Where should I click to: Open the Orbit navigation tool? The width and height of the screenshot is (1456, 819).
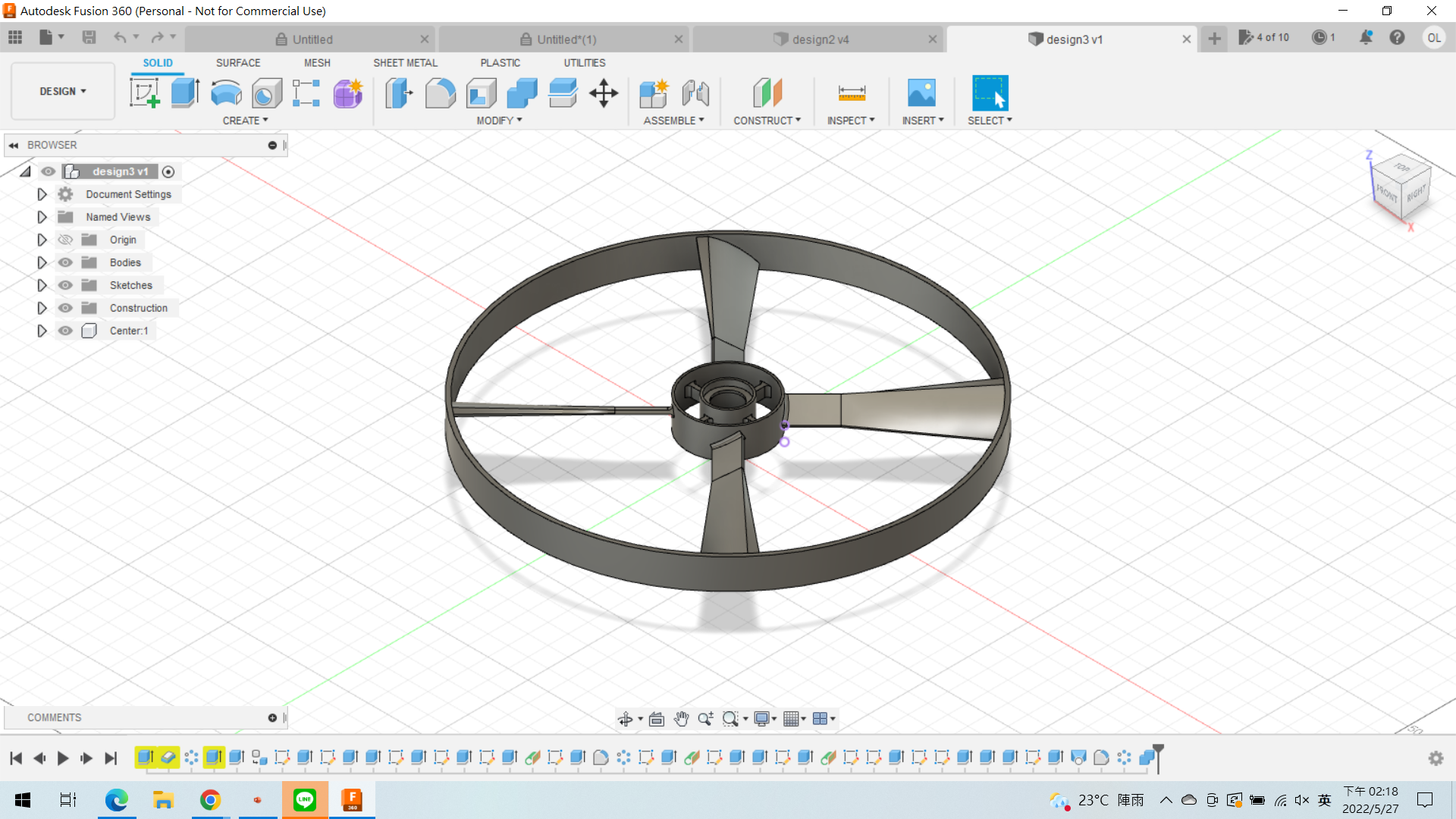point(625,719)
